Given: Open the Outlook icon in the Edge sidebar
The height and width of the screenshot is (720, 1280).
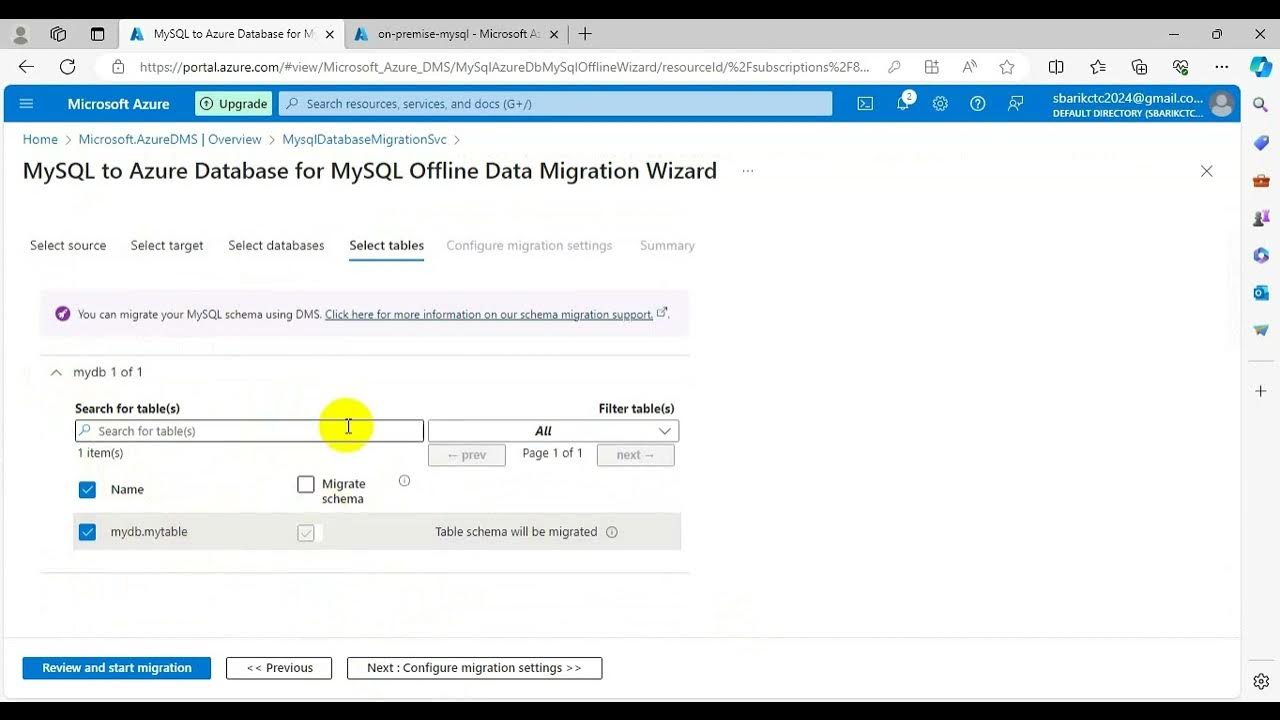Looking at the screenshot, I should [1261, 293].
